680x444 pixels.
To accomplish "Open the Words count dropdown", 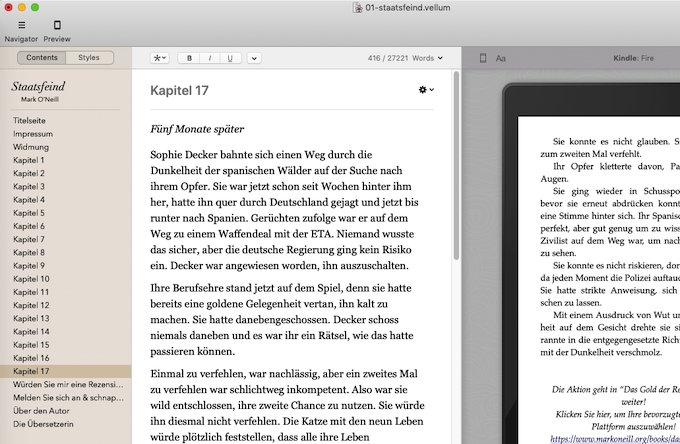I will (427, 58).
